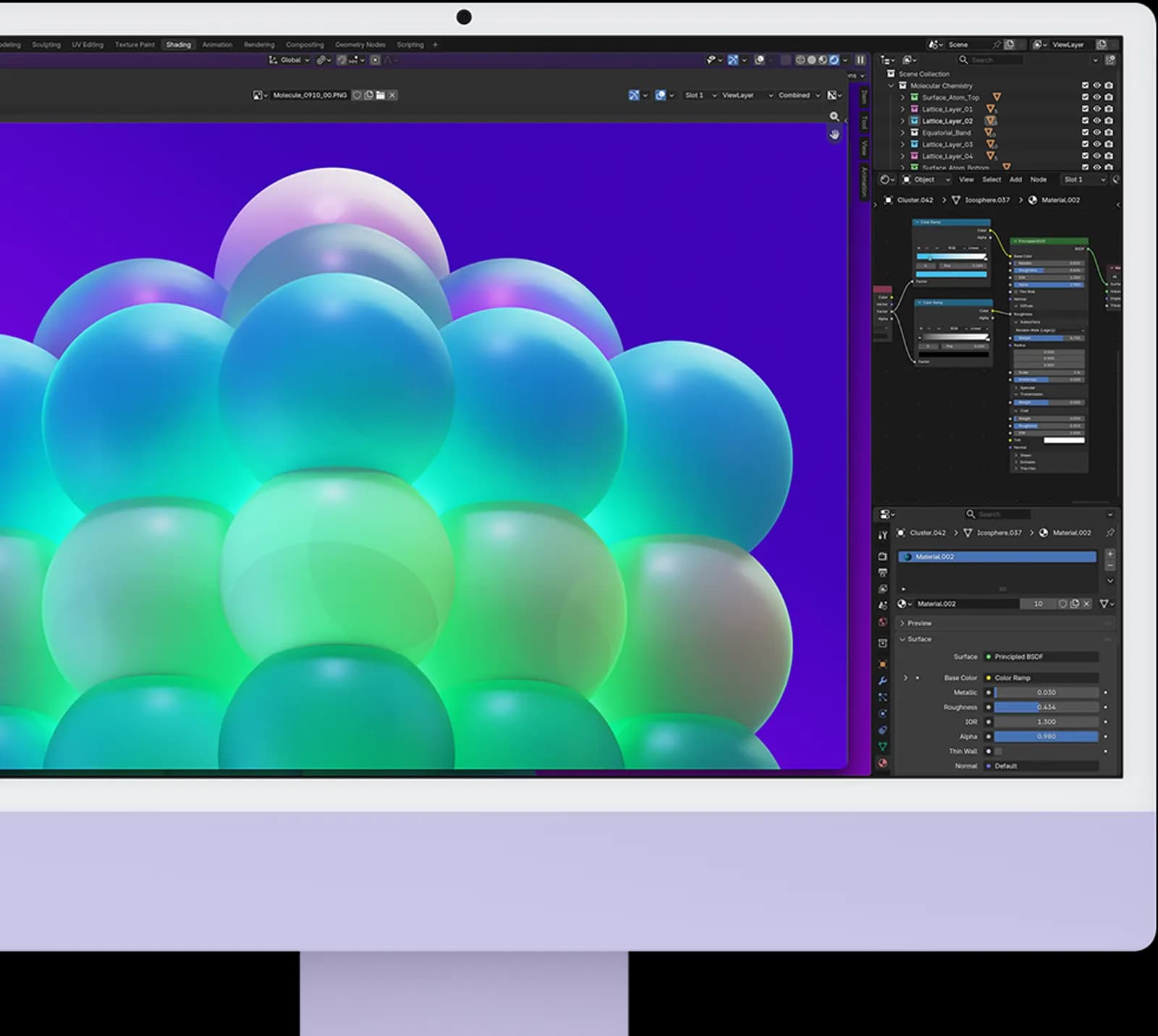The height and width of the screenshot is (1036, 1158).
Task: Open the Geometry Nodes workspace tab
Action: click(360, 45)
